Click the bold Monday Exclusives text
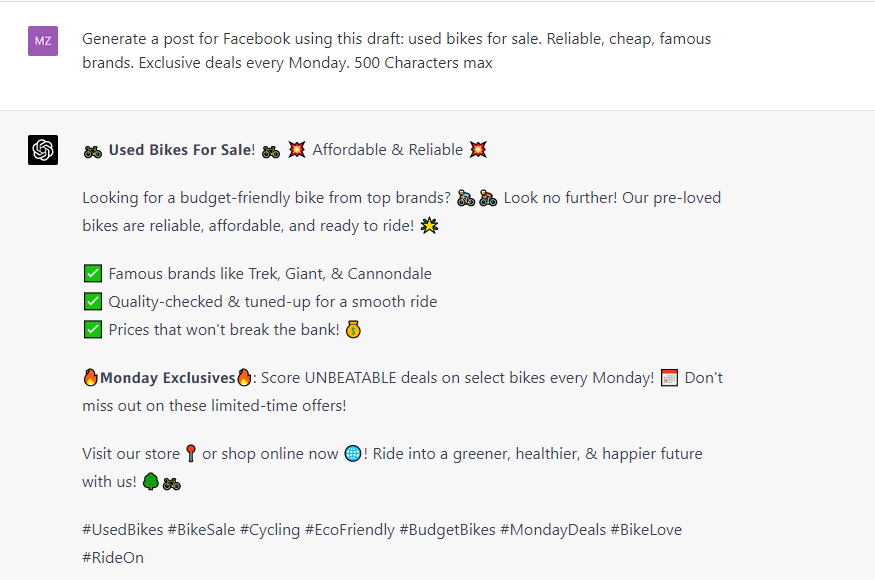875x580 pixels. (x=167, y=378)
